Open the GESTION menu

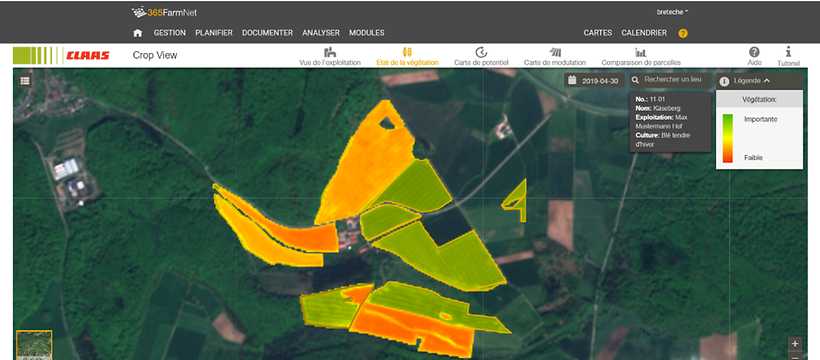pyautogui.click(x=169, y=33)
